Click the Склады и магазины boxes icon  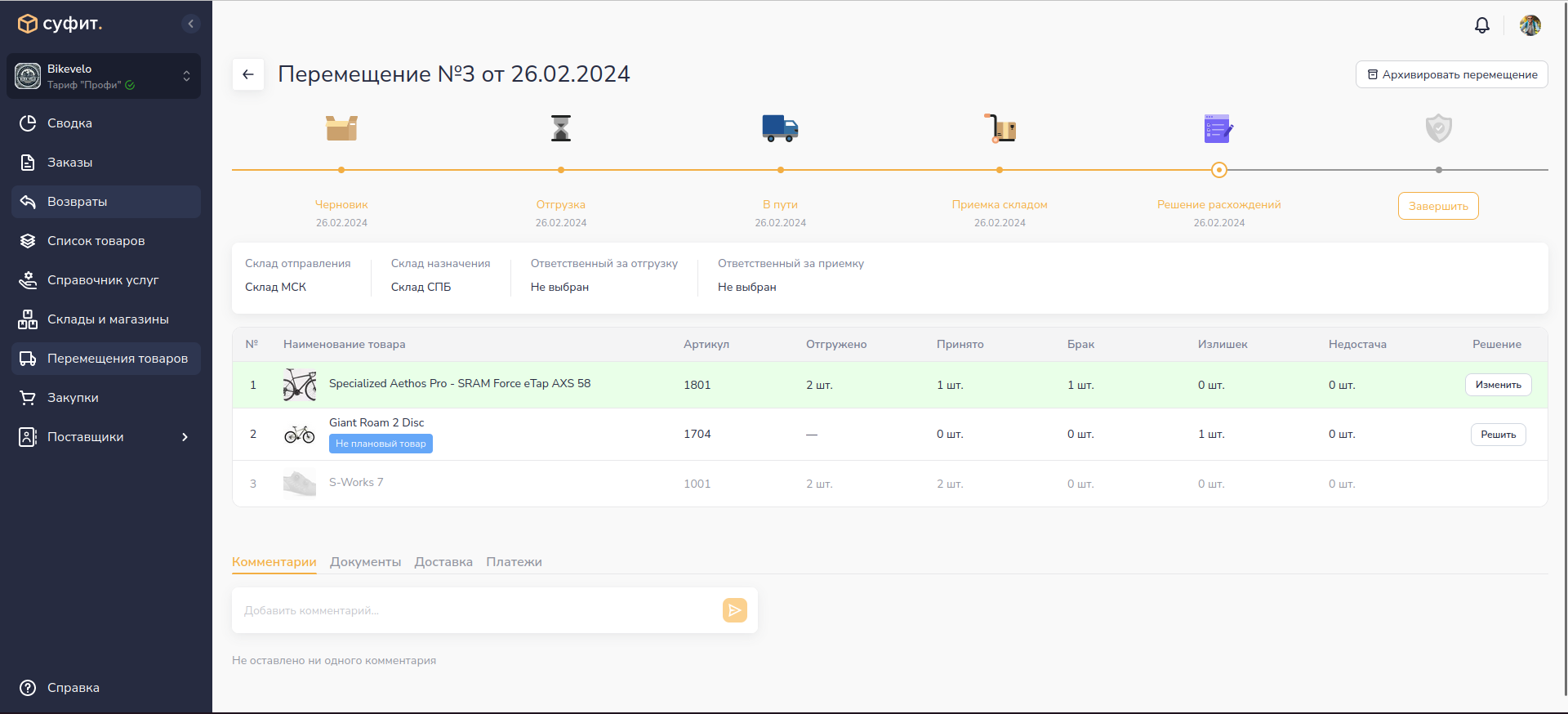coord(28,319)
